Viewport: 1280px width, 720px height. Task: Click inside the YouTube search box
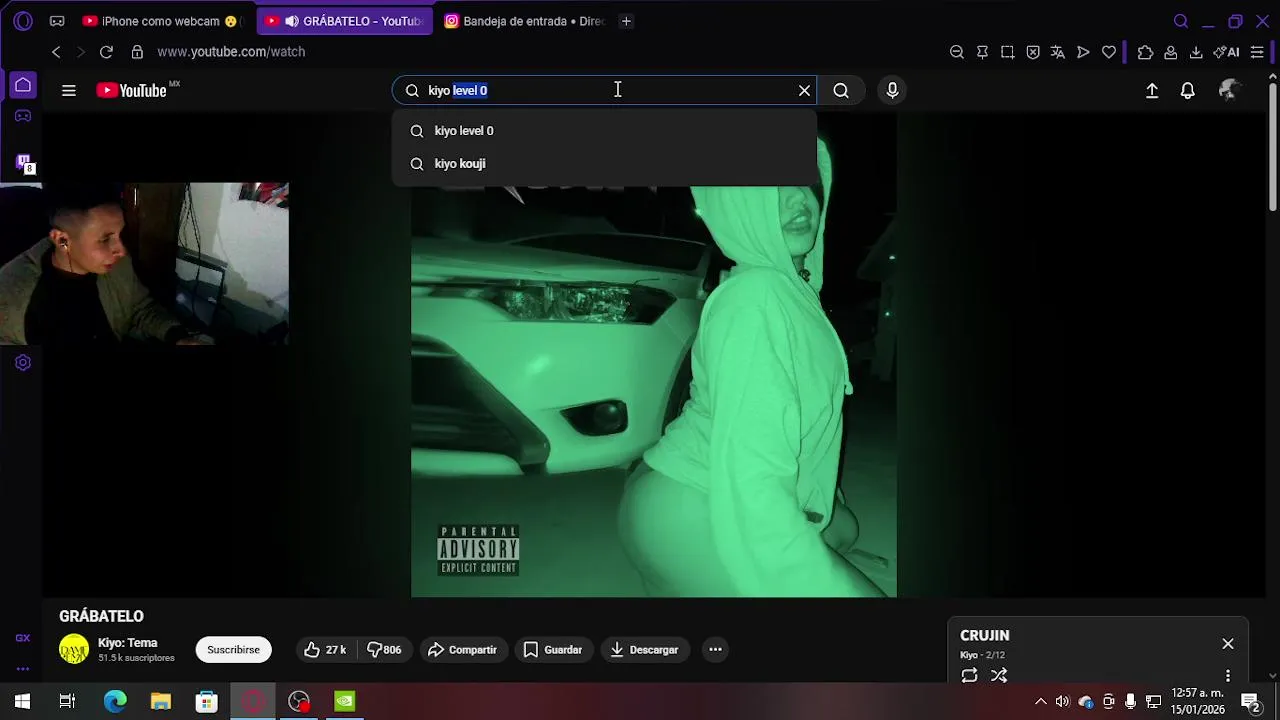pyautogui.click(x=604, y=90)
